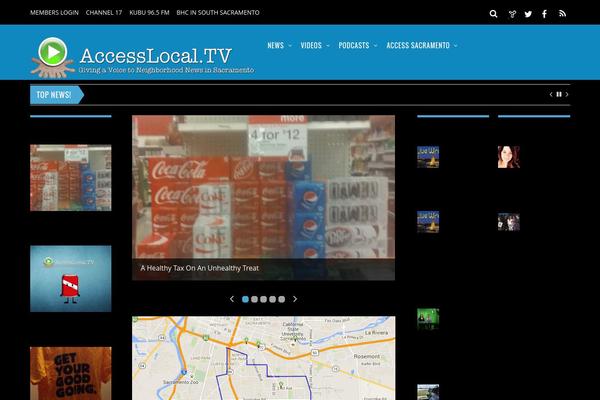Pause the Top News ticker
This screenshot has height=400, width=600.
[x=559, y=94]
